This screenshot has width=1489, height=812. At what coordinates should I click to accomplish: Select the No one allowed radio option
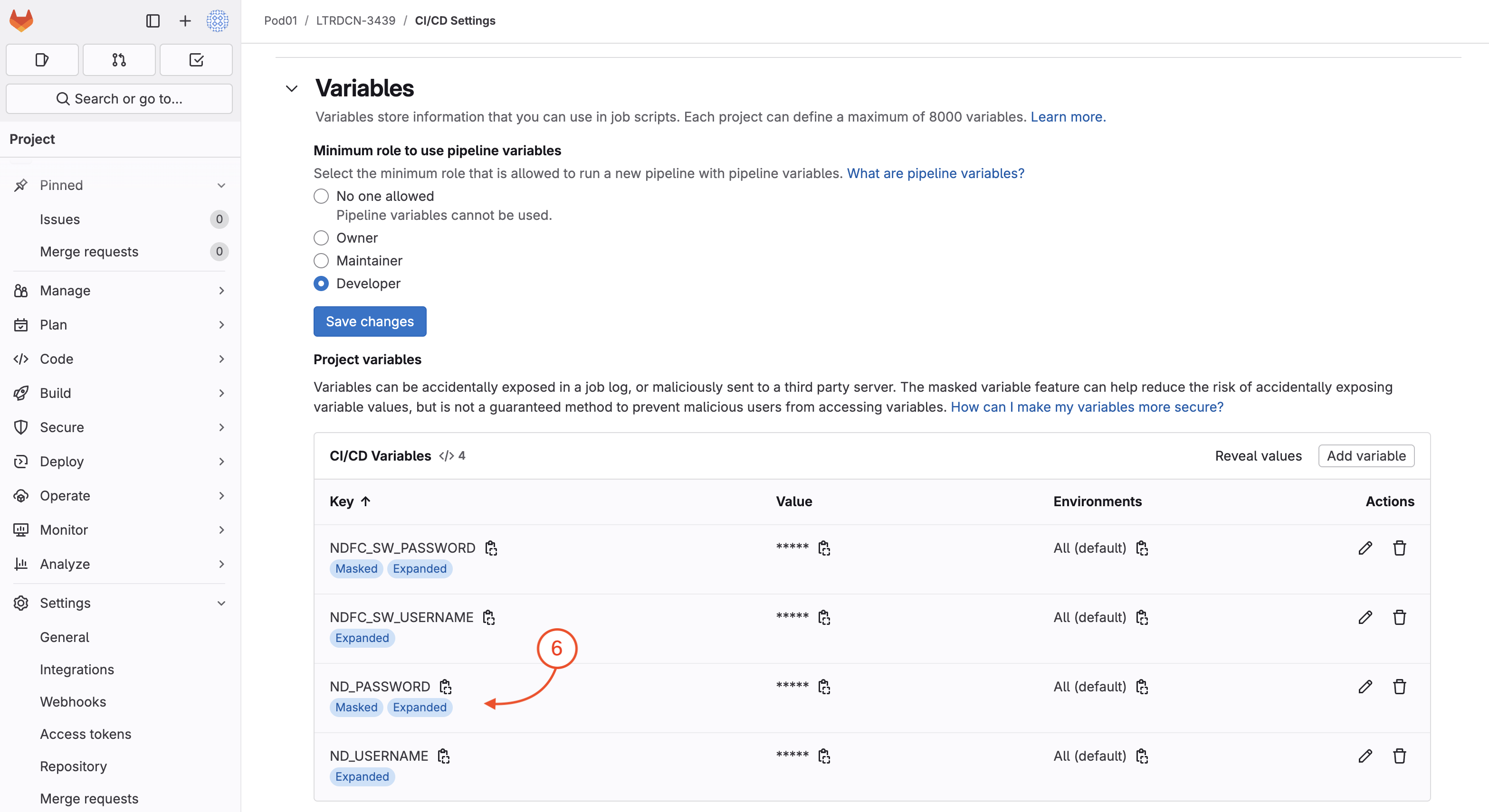(321, 196)
